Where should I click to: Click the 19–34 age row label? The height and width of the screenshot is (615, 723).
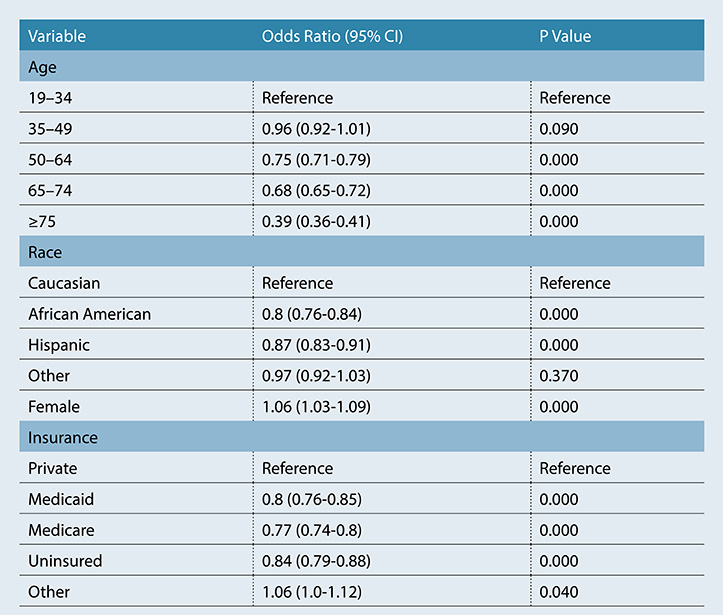click(50, 99)
